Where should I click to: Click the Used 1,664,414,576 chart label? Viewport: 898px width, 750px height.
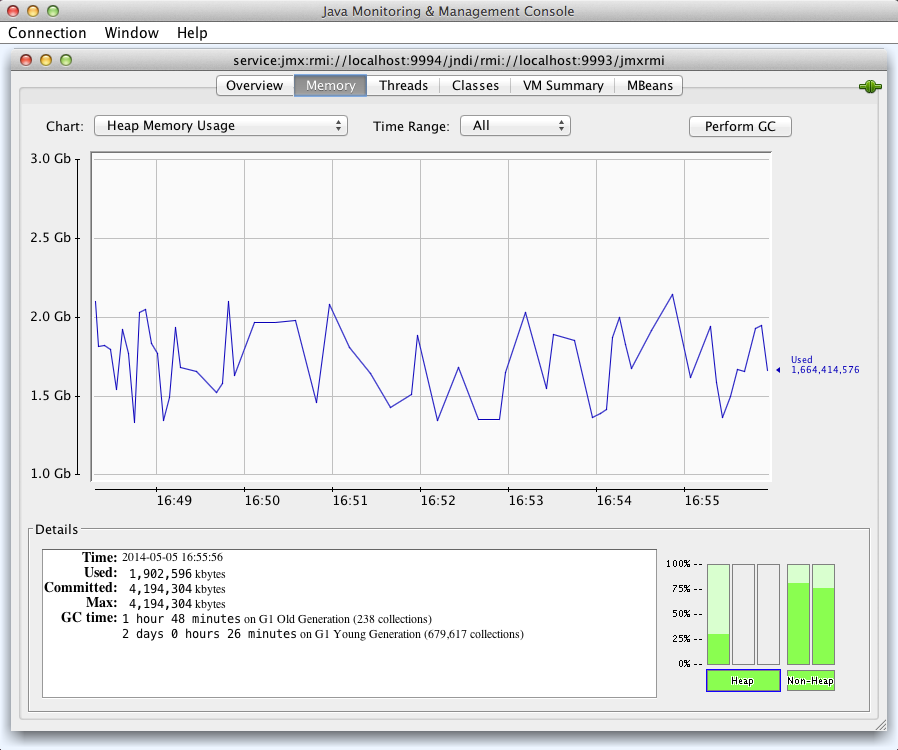coord(825,365)
